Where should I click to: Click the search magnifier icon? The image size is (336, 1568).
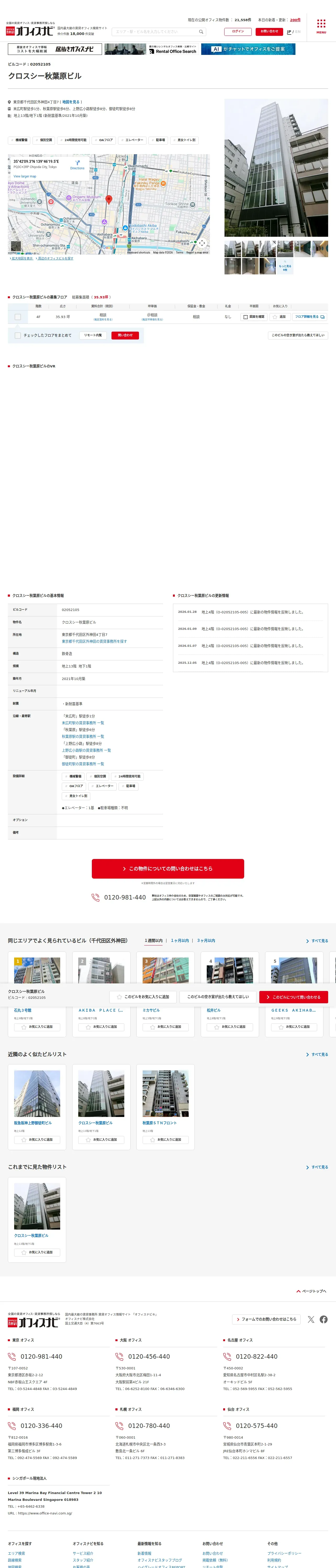click(x=201, y=32)
